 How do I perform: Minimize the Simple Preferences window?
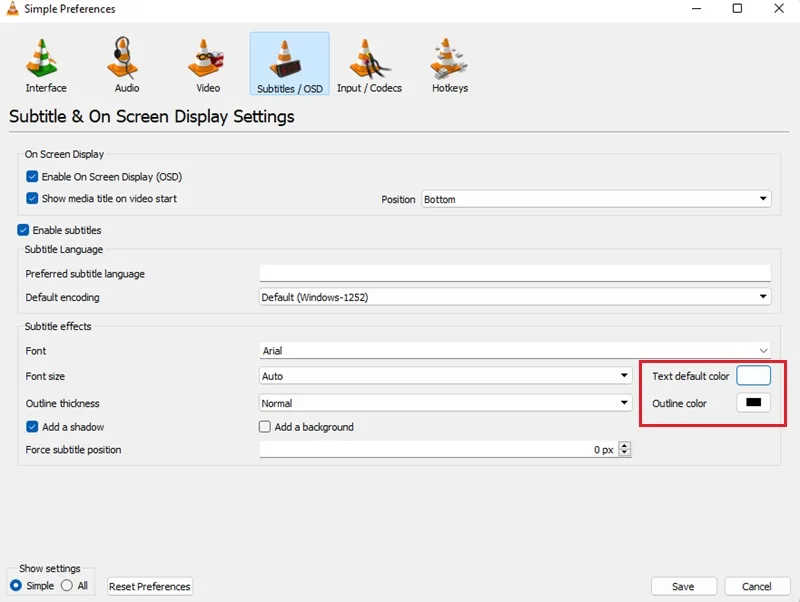coord(696,9)
